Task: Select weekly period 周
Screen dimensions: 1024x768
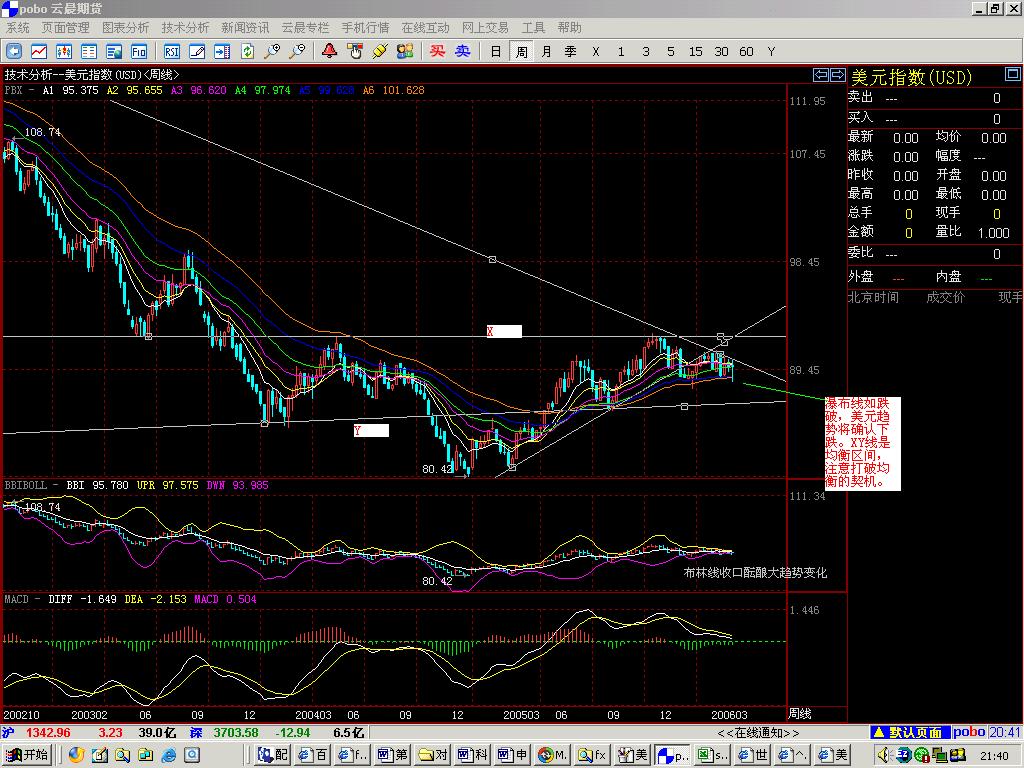Action: coord(521,51)
